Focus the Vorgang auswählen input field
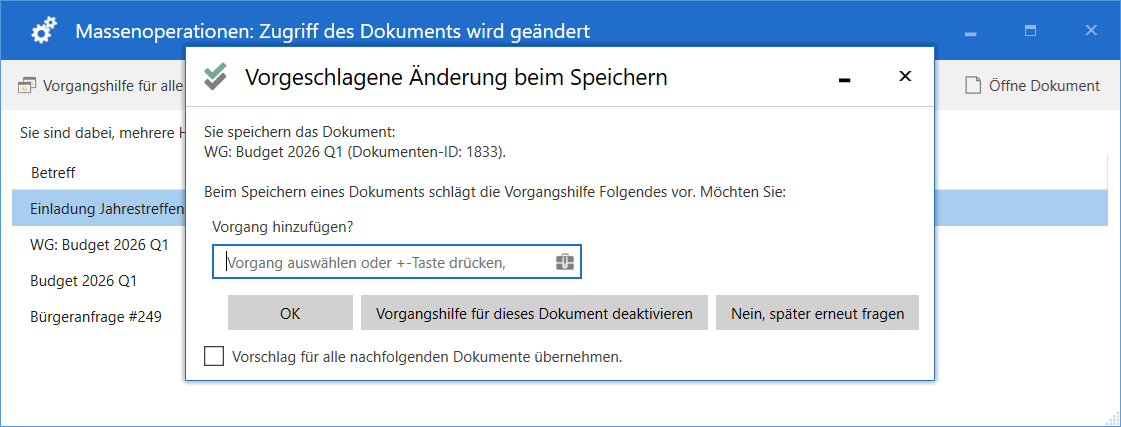 385,262
